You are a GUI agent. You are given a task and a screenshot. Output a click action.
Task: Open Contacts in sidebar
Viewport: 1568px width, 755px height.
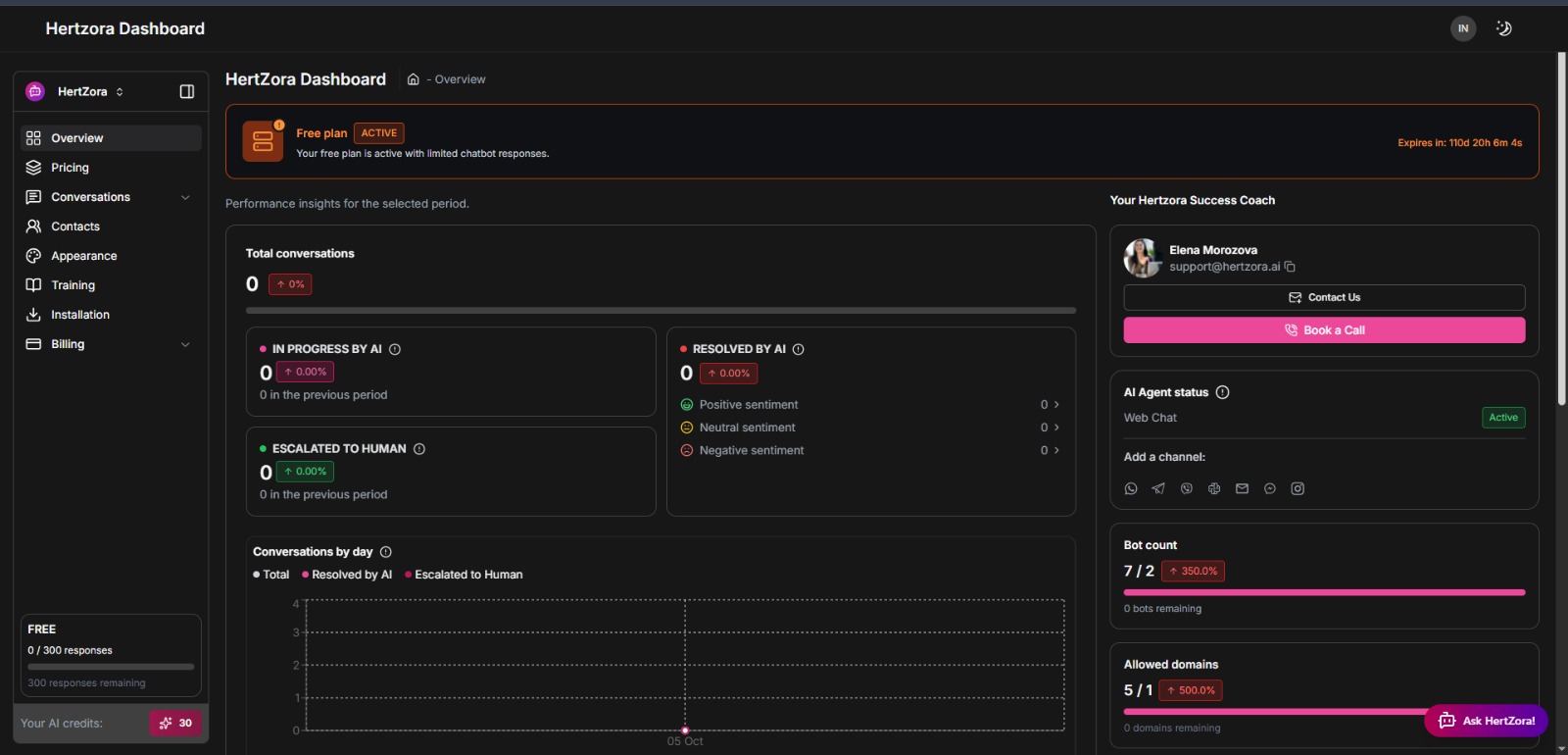[x=111, y=226]
